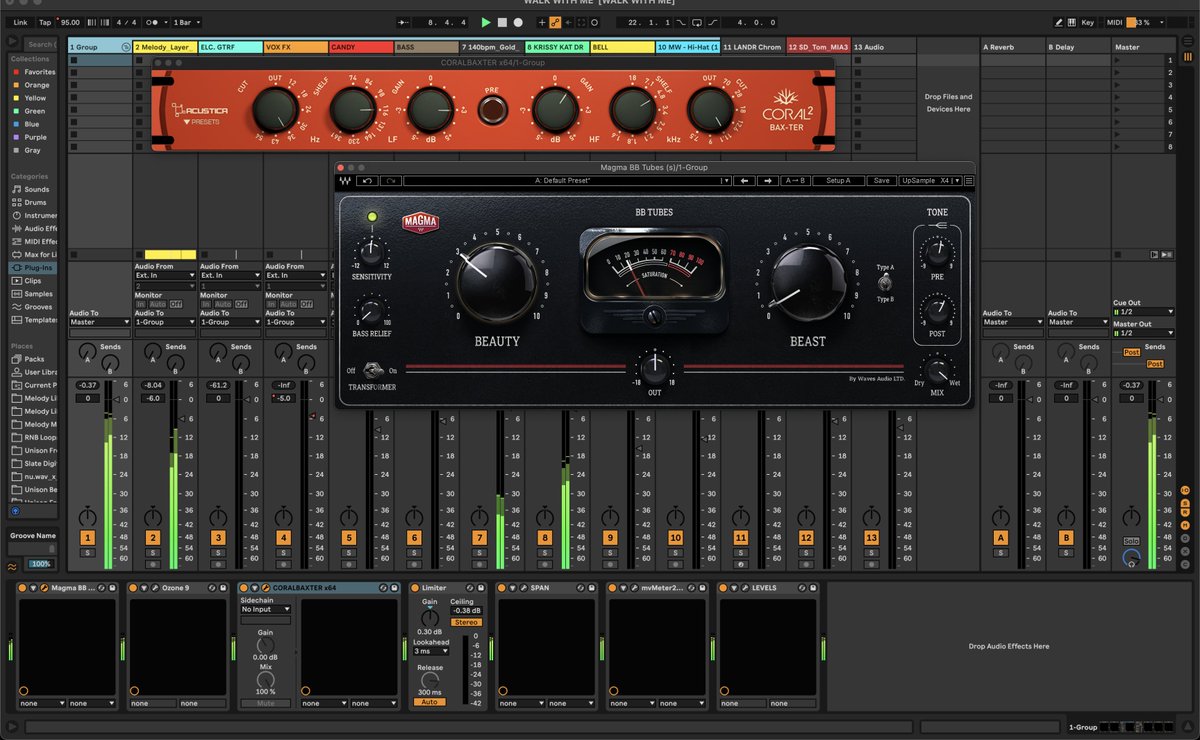Click the Waves logo in Magma plugin toolbar
This screenshot has width=1200, height=740.
(x=345, y=181)
